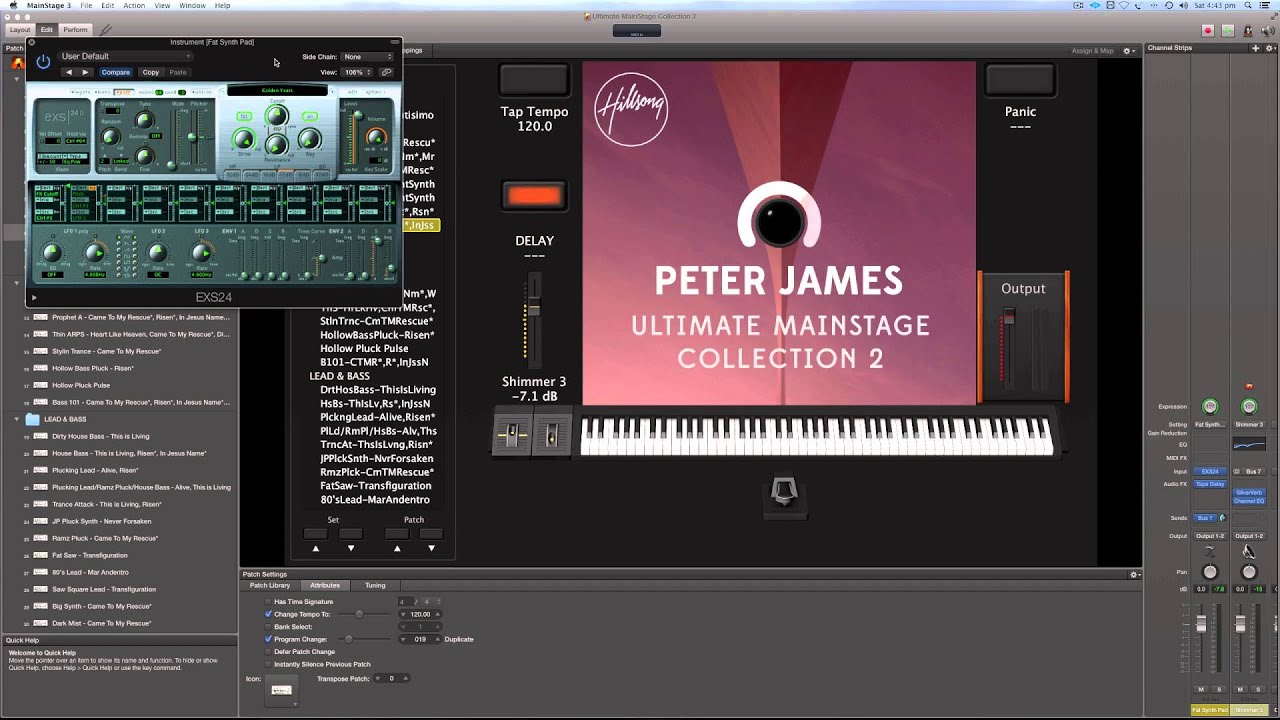Click Tape Delay audio FX slot
Viewport: 1280px width, 720px height.
(x=1210, y=484)
